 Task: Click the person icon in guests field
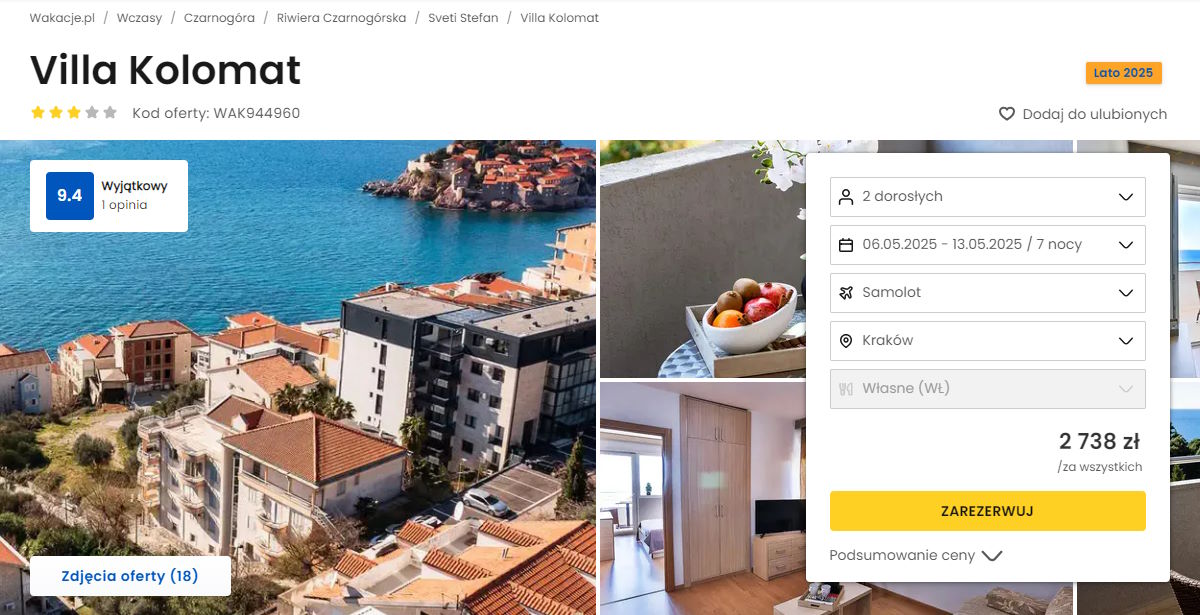(x=846, y=197)
